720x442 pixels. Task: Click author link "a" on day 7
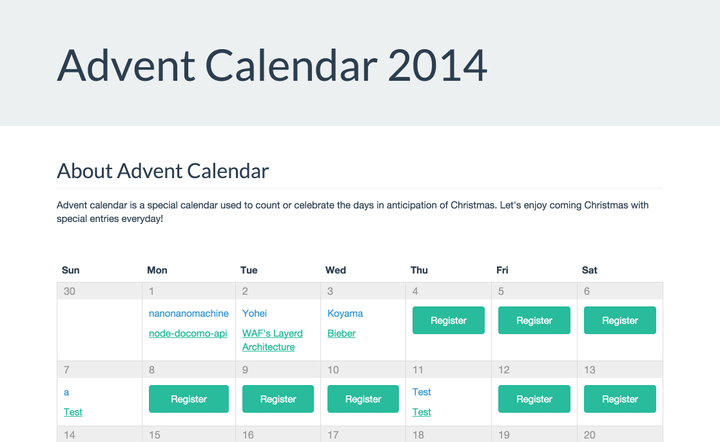[x=66, y=392]
